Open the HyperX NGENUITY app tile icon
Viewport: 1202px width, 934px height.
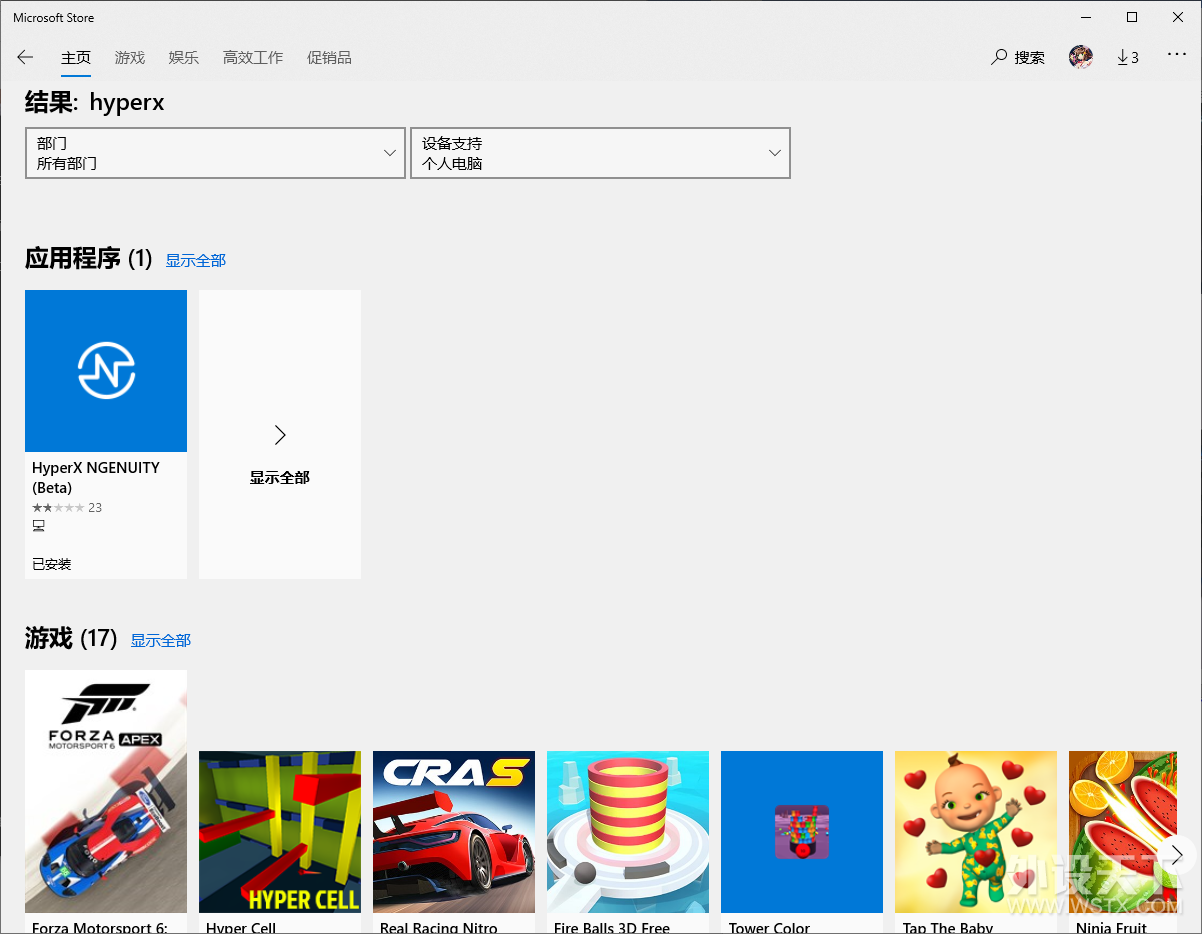pos(106,371)
